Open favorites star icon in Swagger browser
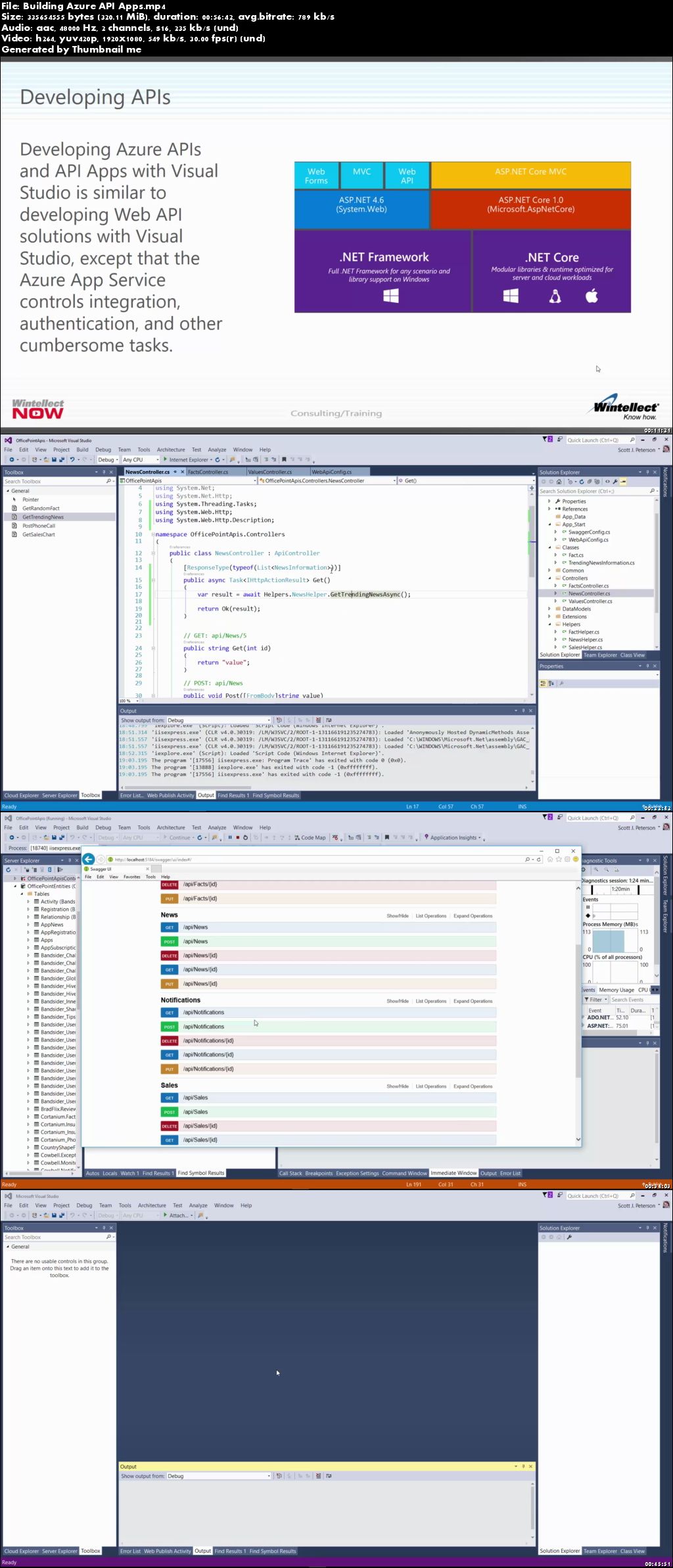673x1568 pixels. (559, 859)
